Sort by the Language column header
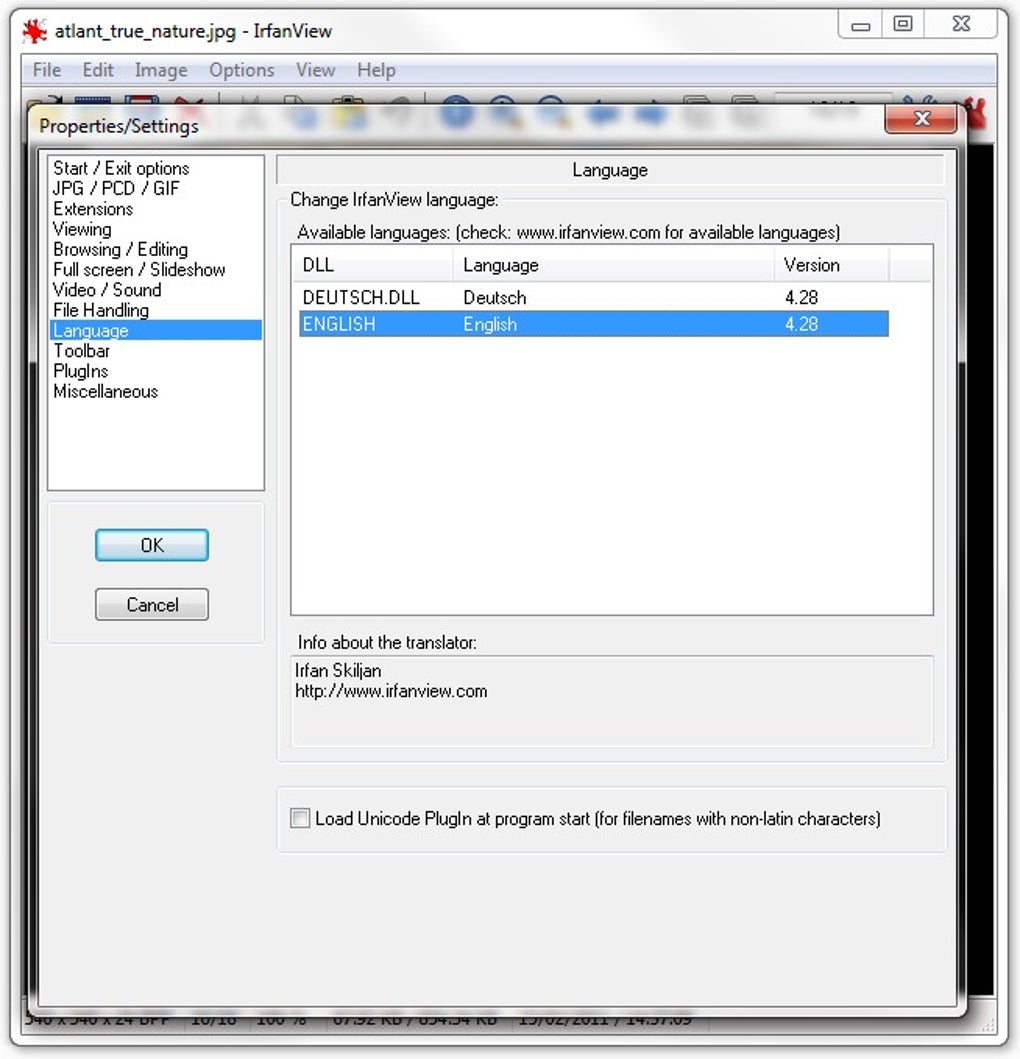Viewport: 1020px width, 1059px height. [613, 265]
